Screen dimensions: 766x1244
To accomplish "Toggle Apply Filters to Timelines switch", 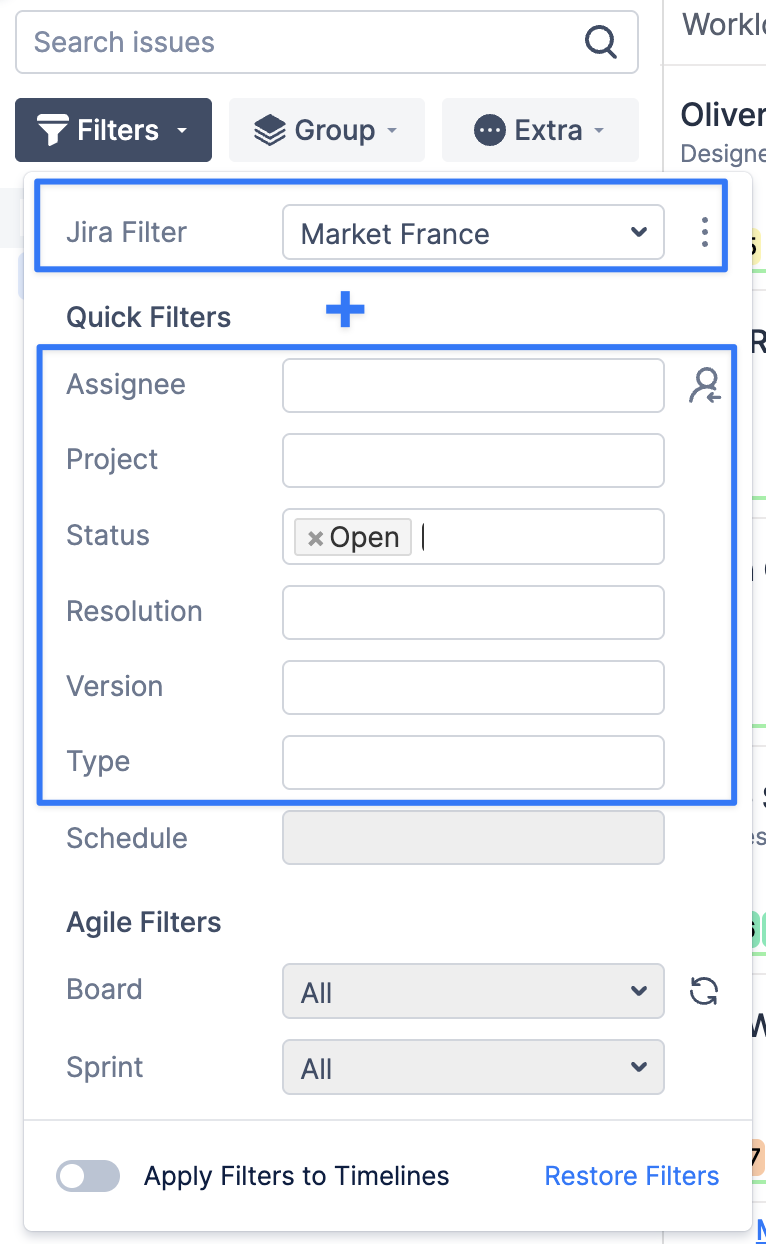I will (88, 1176).
